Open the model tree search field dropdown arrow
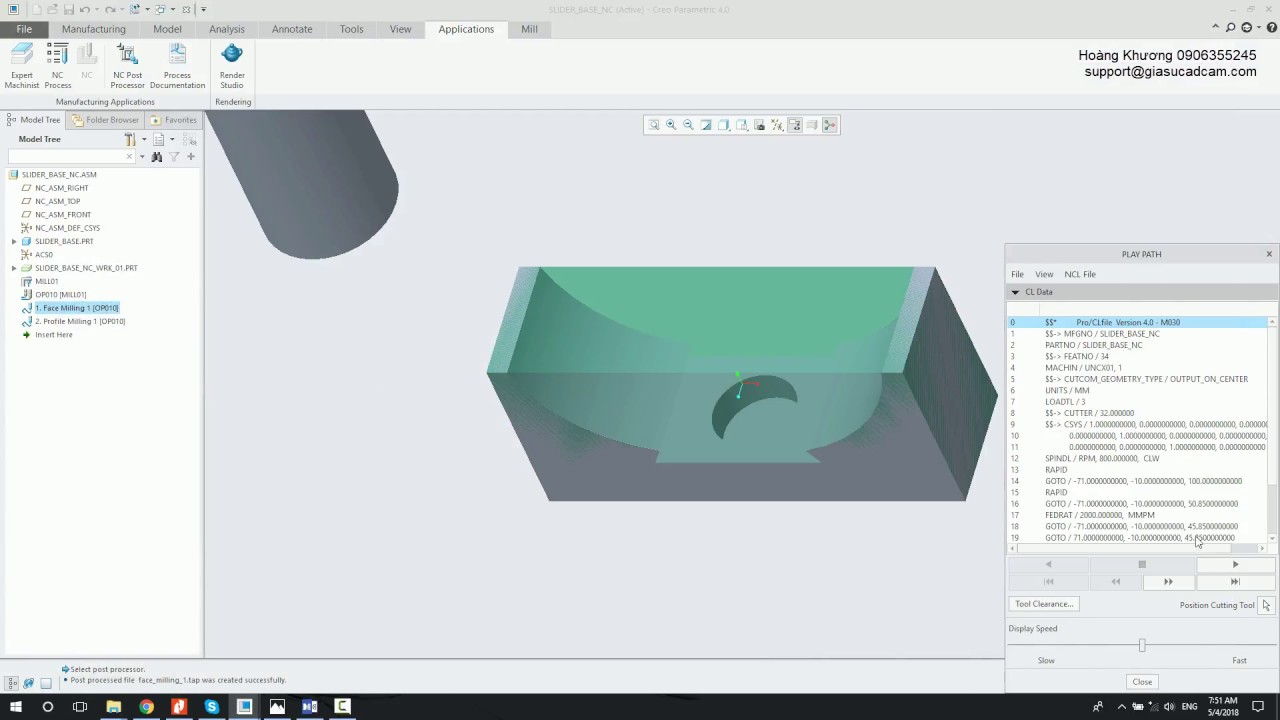 pyautogui.click(x=142, y=156)
